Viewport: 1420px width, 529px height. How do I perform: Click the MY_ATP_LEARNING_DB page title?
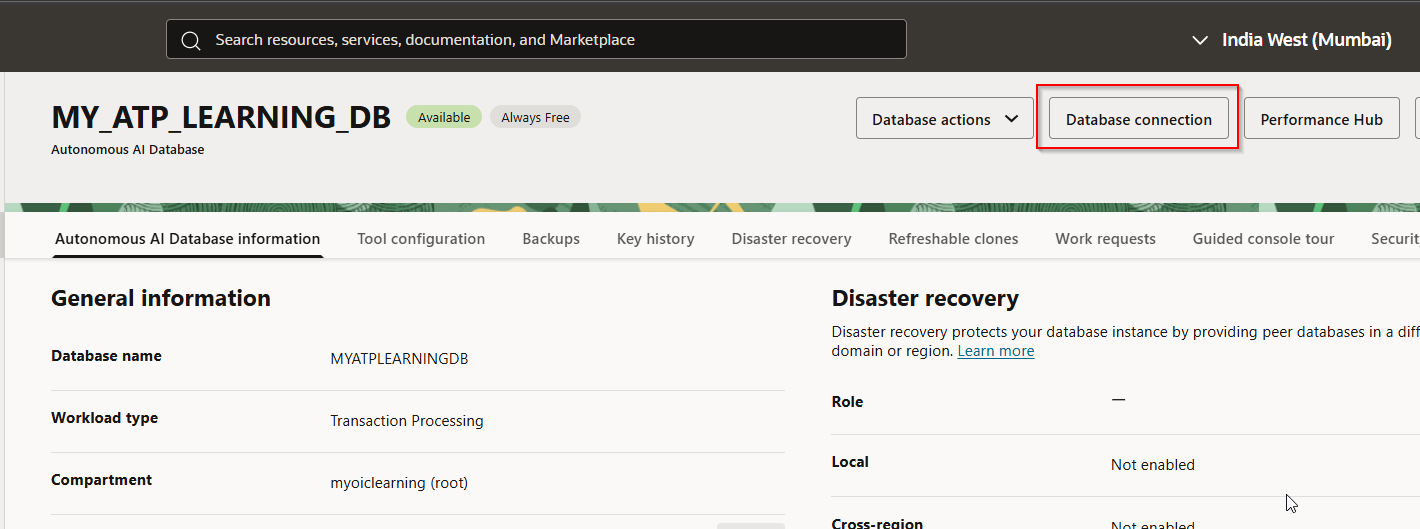(x=221, y=117)
